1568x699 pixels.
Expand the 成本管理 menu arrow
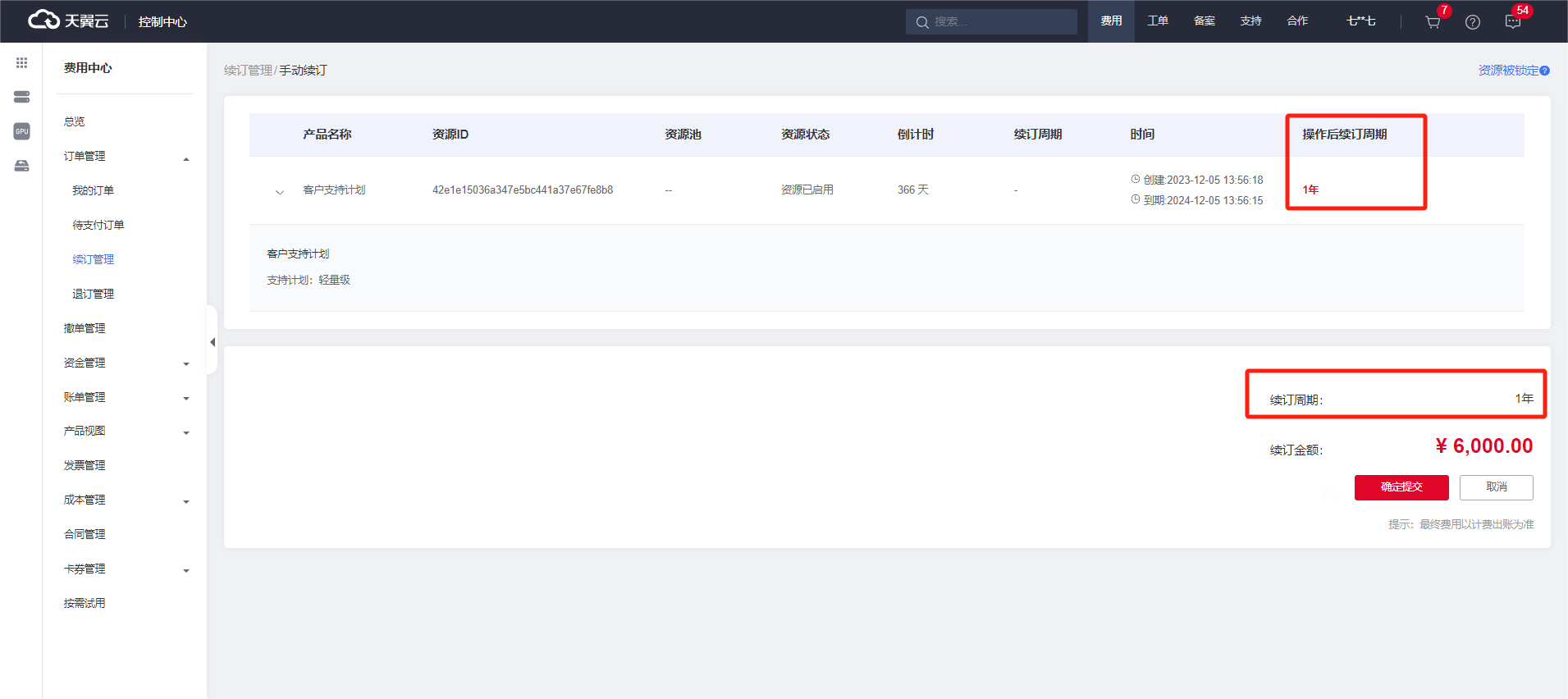coord(186,502)
